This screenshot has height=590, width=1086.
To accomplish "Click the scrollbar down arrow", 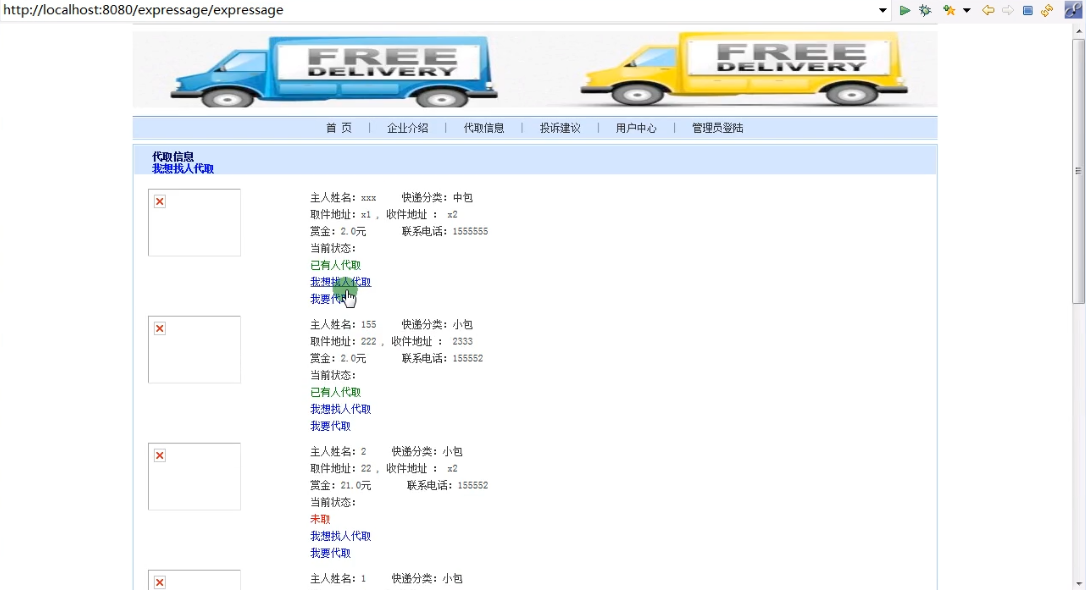I will coord(1078,584).
